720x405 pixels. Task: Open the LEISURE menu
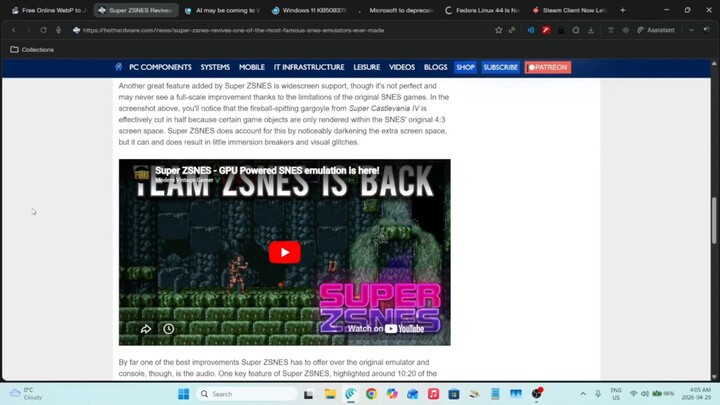click(366, 68)
